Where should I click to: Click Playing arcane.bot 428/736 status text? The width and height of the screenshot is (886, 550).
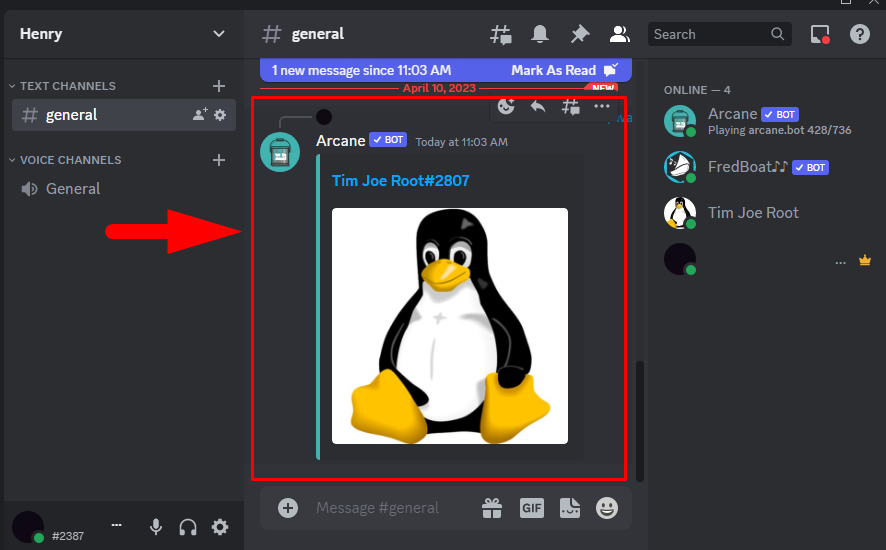(x=779, y=130)
